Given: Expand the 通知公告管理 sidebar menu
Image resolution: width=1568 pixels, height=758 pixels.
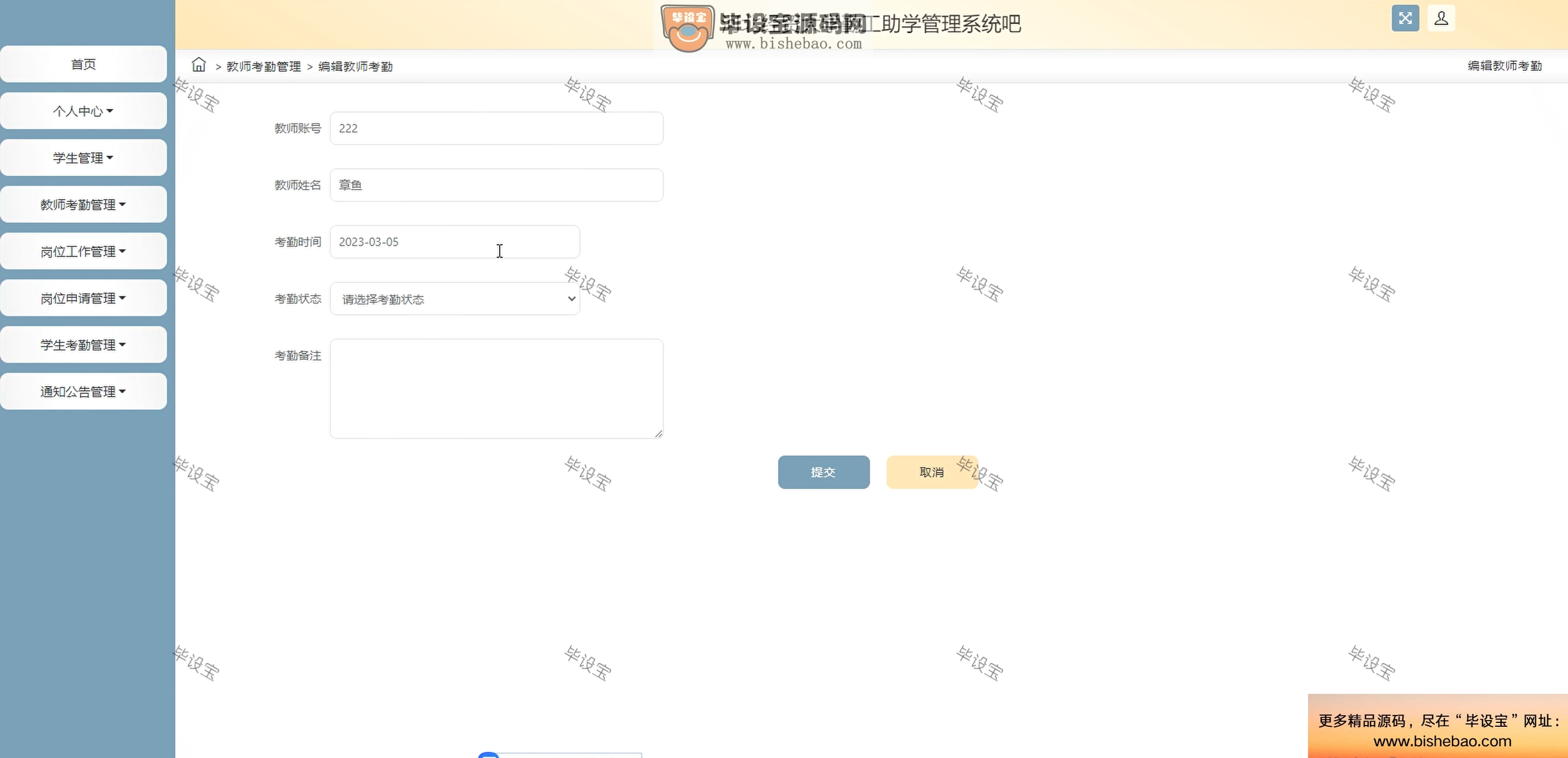Looking at the screenshot, I should [83, 392].
